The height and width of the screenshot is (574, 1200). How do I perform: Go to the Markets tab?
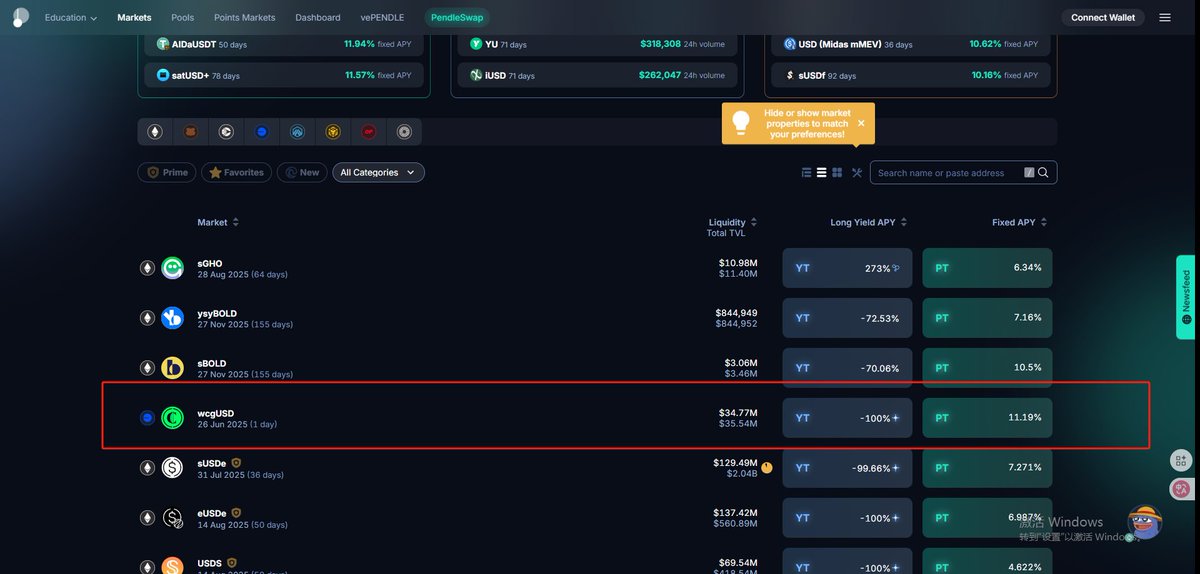(134, 18)
